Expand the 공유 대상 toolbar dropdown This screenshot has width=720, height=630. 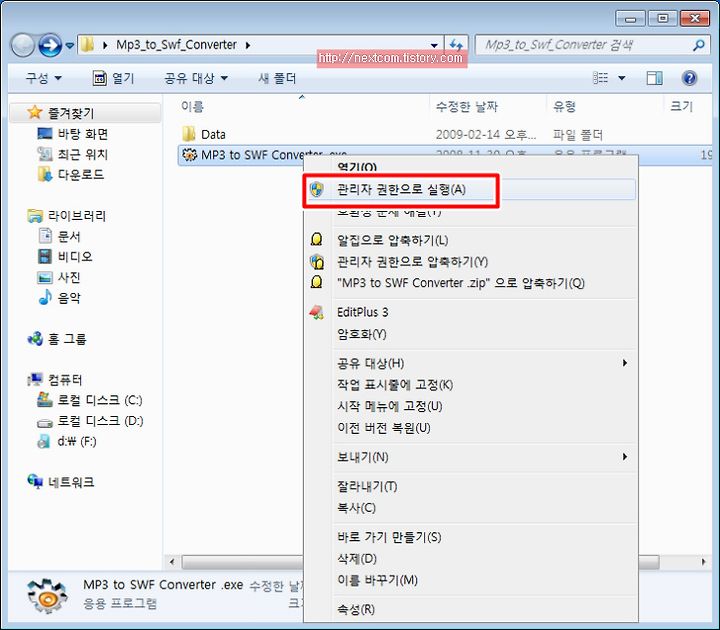pyautogui.click(x=196, y=78)
